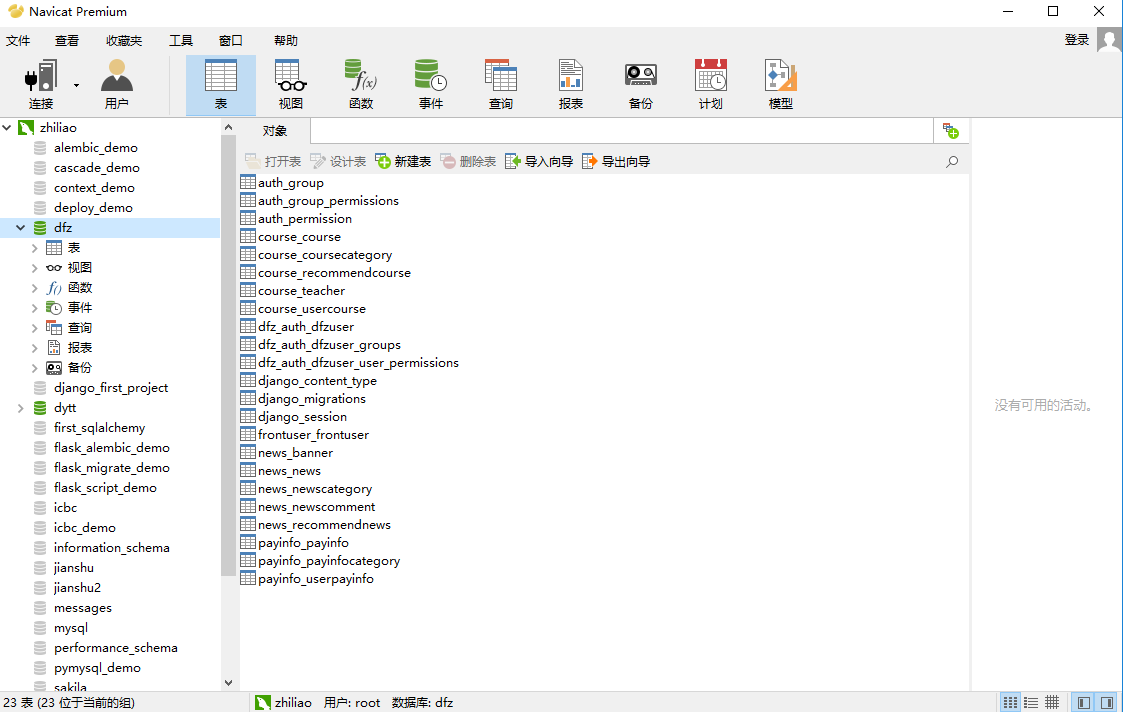This screenshot has width=1123, height=712.
Task: Select the 查询 (Query) toolbar icon
Action: pos(501,85)
